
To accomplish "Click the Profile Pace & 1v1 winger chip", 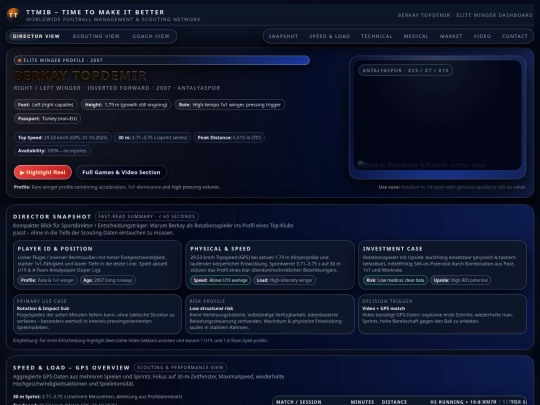I will pyautogui.click(x=48, y=280).
